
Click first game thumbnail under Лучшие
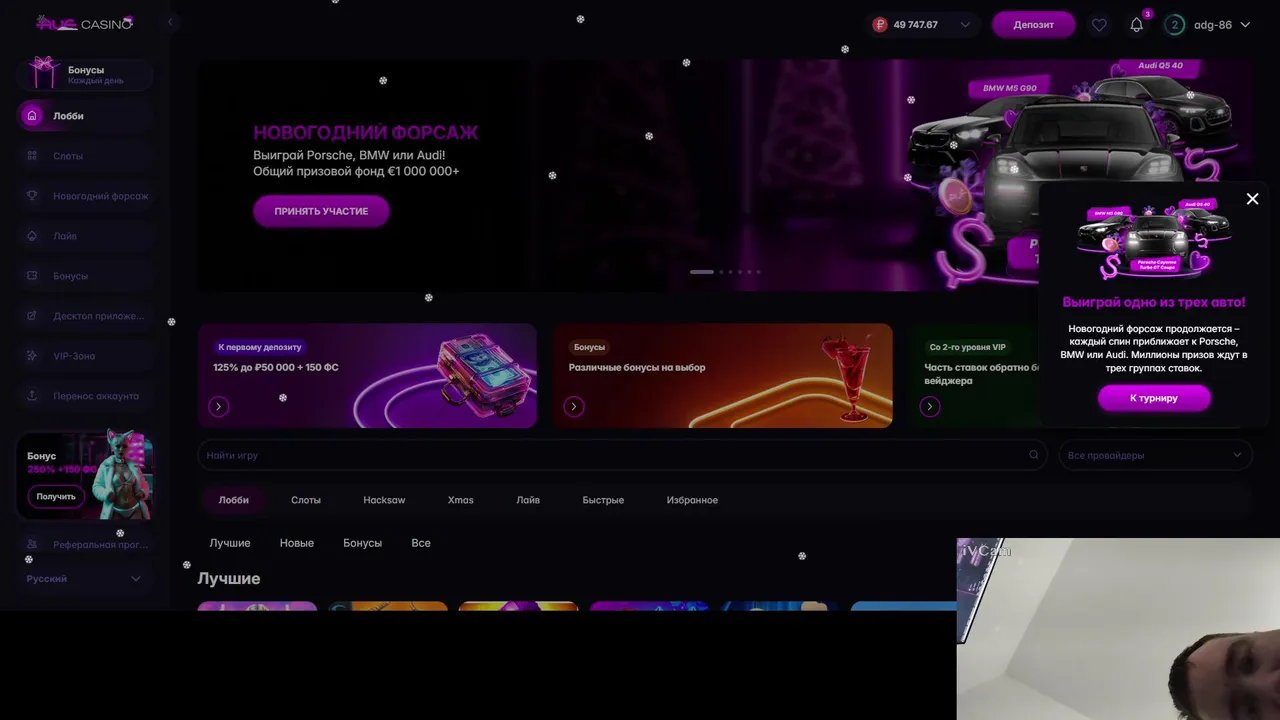(x=257, y=606)
